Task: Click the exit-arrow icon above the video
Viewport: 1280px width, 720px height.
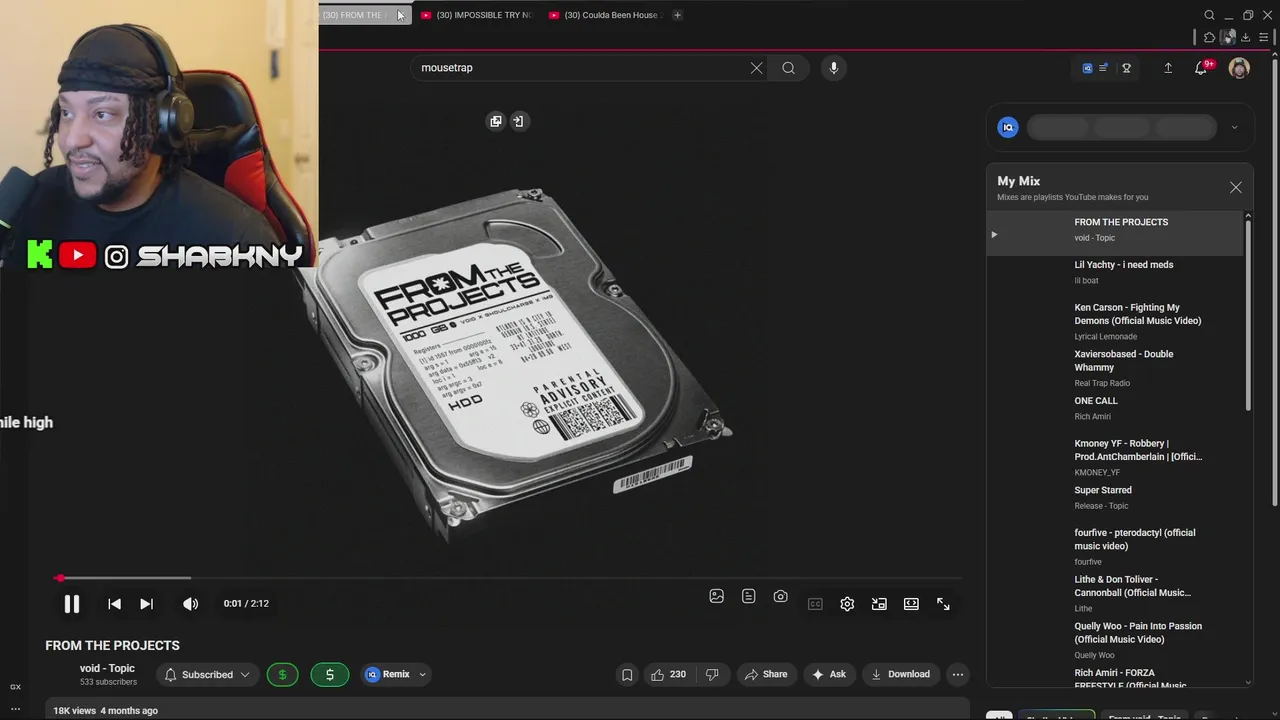Action: (x=518, y=121)
